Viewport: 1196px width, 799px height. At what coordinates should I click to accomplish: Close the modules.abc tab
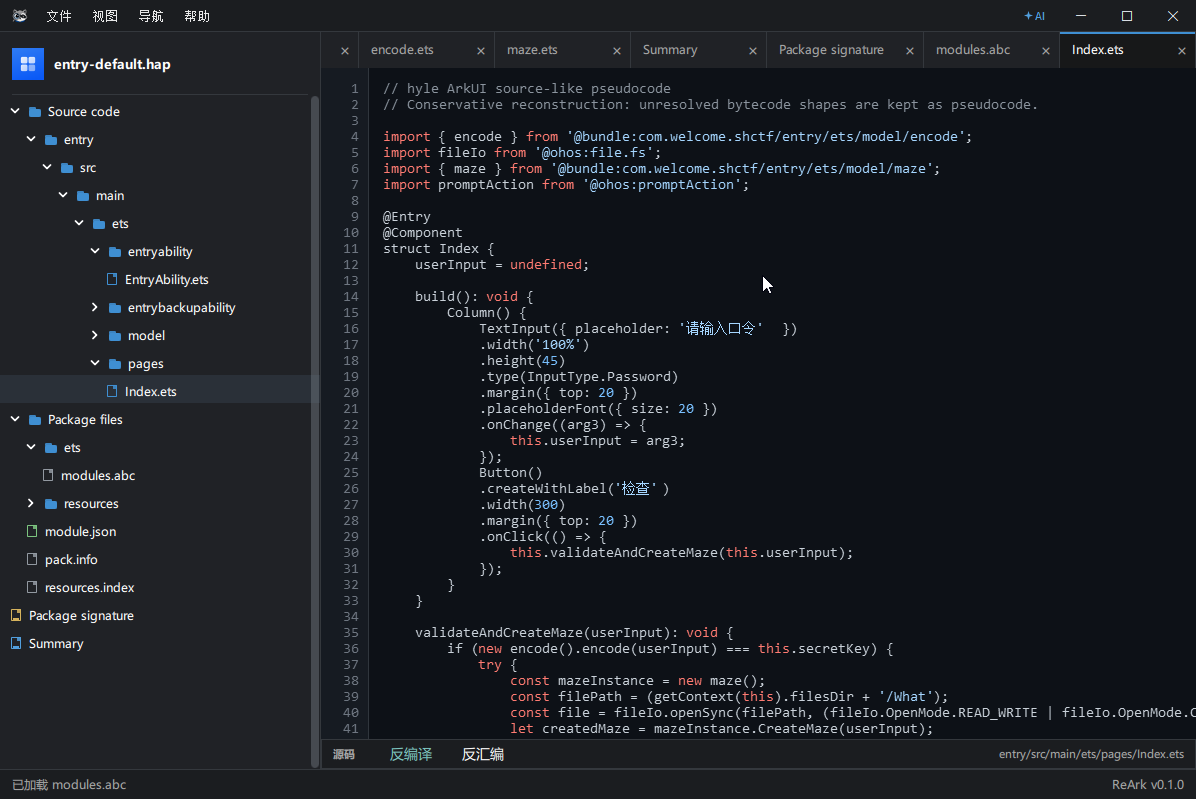pyautogui.click(x=1045, y=51)
